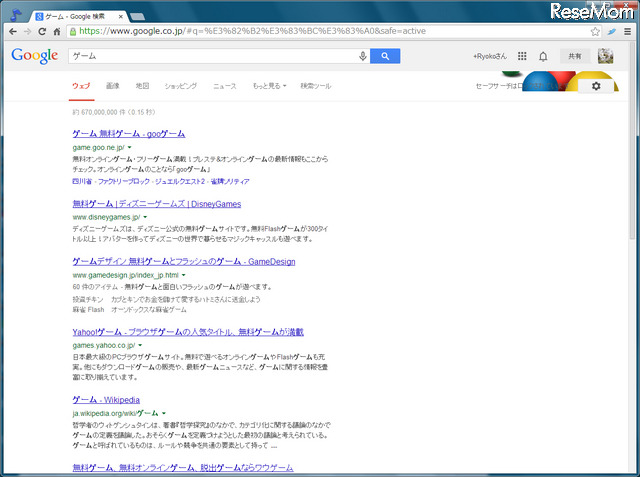The image size is (640, 477).
Task: Open the GameDesign result link
Action: [x=184, y=262]
